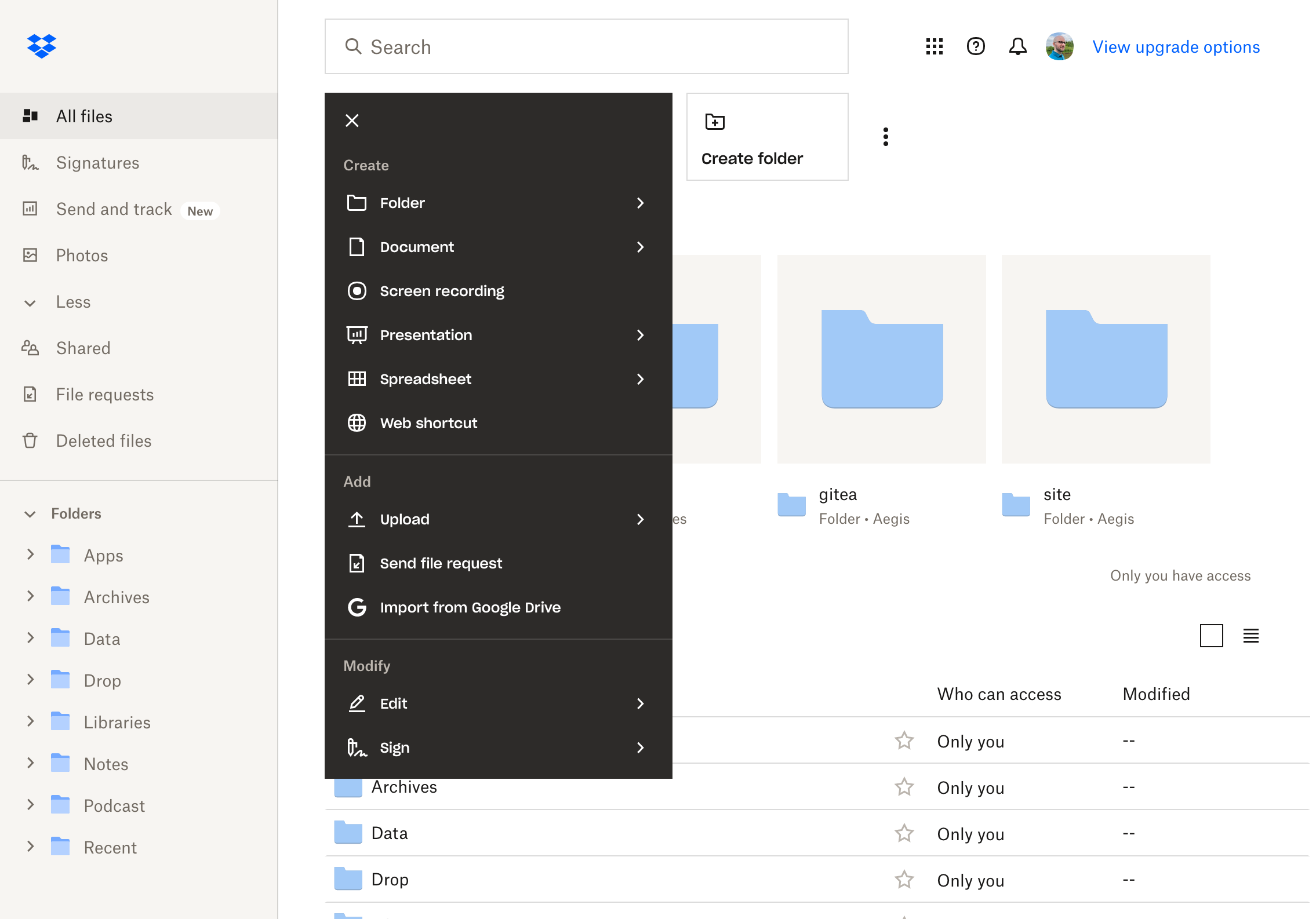Click the Send and track sidebar icon

click(30, 209)
